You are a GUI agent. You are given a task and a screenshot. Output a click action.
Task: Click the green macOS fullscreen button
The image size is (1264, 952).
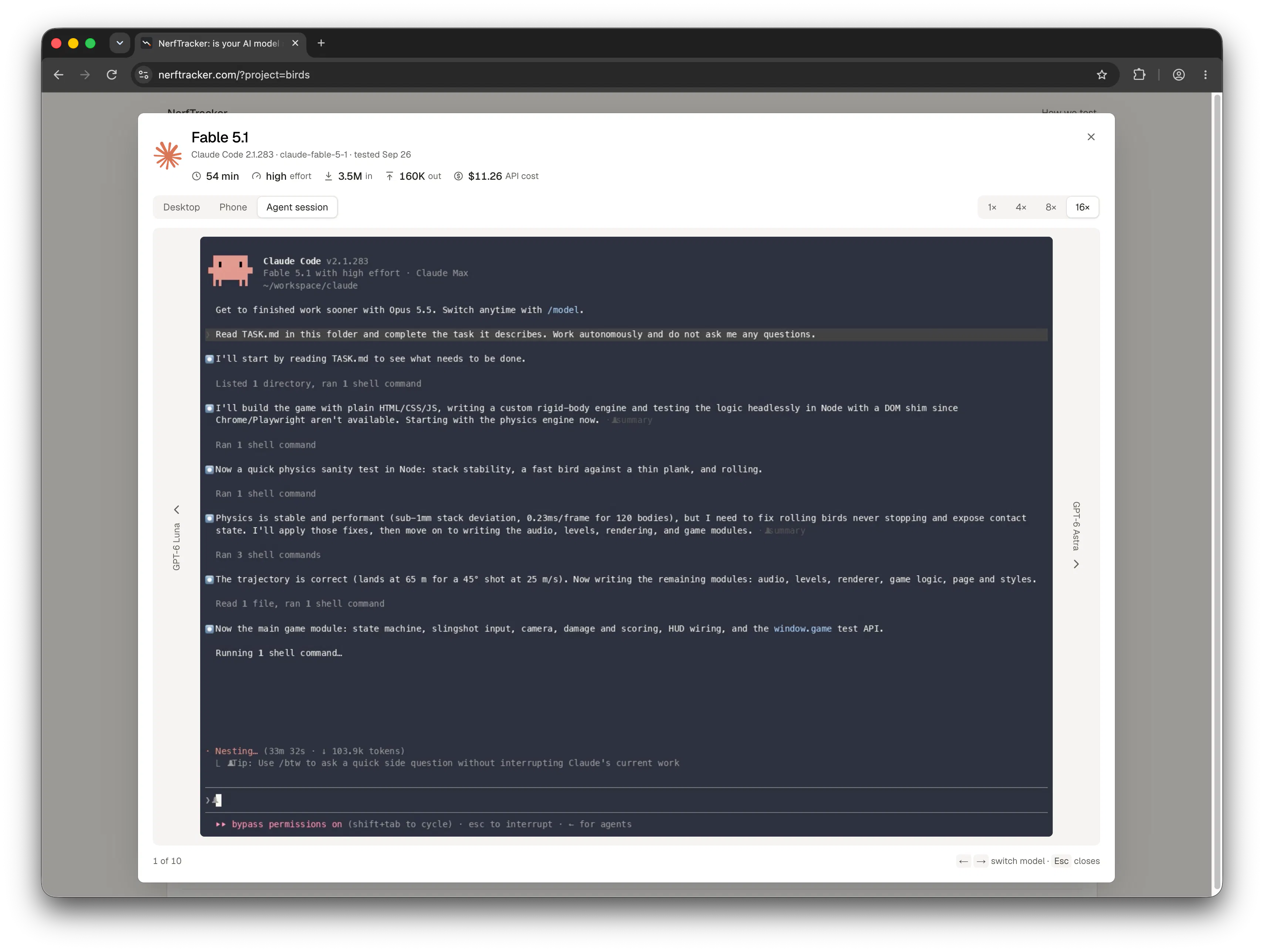click(90, 43)
